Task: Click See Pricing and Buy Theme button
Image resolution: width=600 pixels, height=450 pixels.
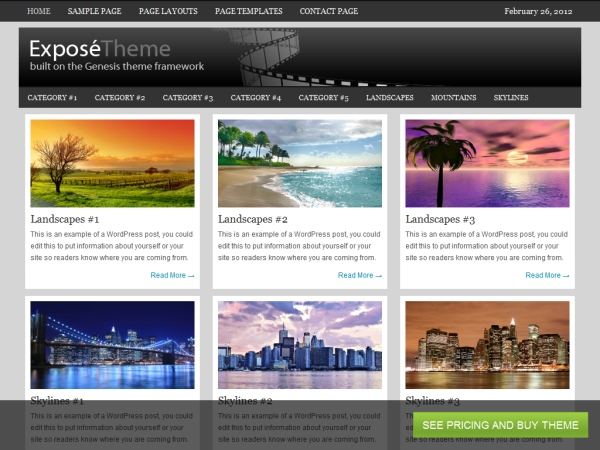Action: click(x=501, y=425)
